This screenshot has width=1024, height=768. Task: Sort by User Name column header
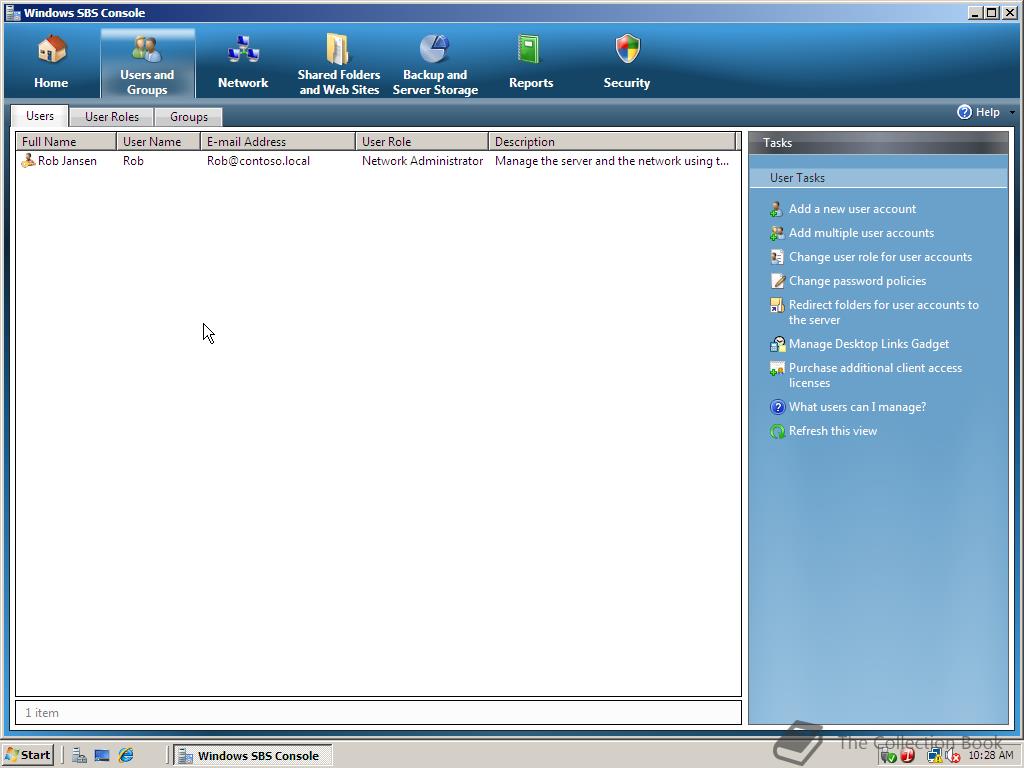tap(159, 142)
